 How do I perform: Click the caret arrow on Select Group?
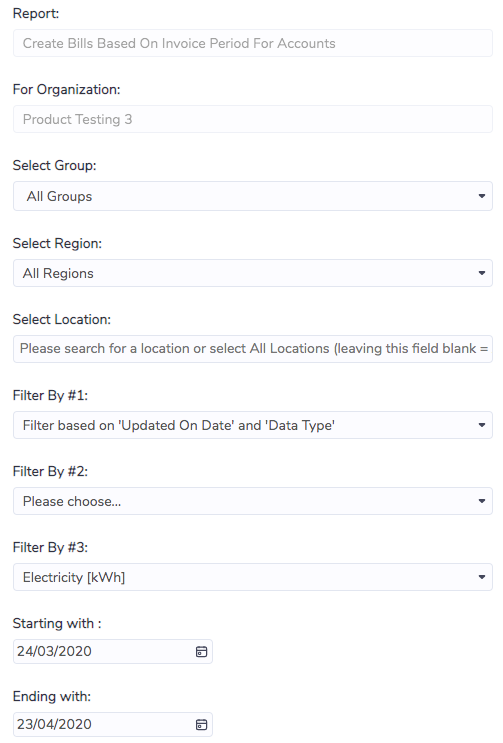[482, 196]
